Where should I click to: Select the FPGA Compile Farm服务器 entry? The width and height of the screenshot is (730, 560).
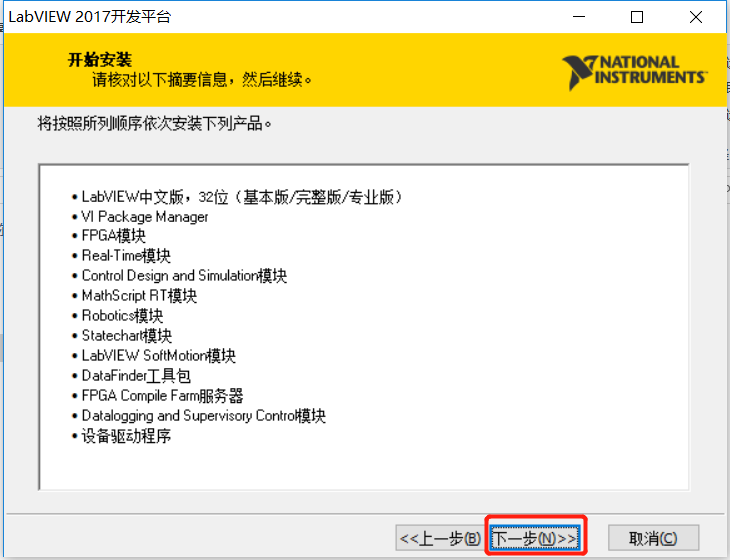tap(158, 395)
